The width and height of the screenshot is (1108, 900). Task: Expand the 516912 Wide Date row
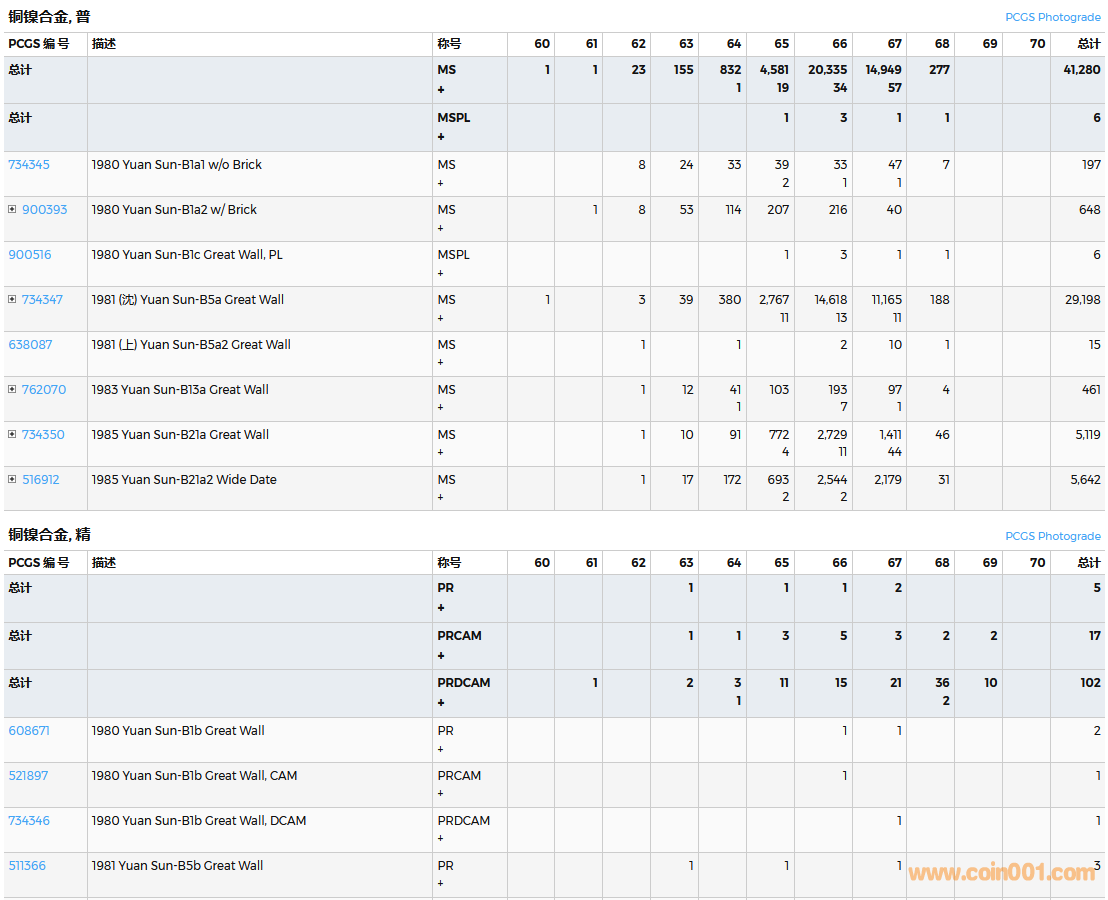point(12,480)
